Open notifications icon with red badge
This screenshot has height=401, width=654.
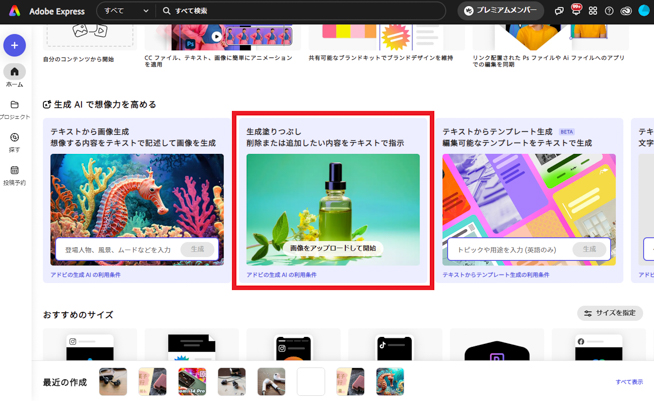(576, 11)
